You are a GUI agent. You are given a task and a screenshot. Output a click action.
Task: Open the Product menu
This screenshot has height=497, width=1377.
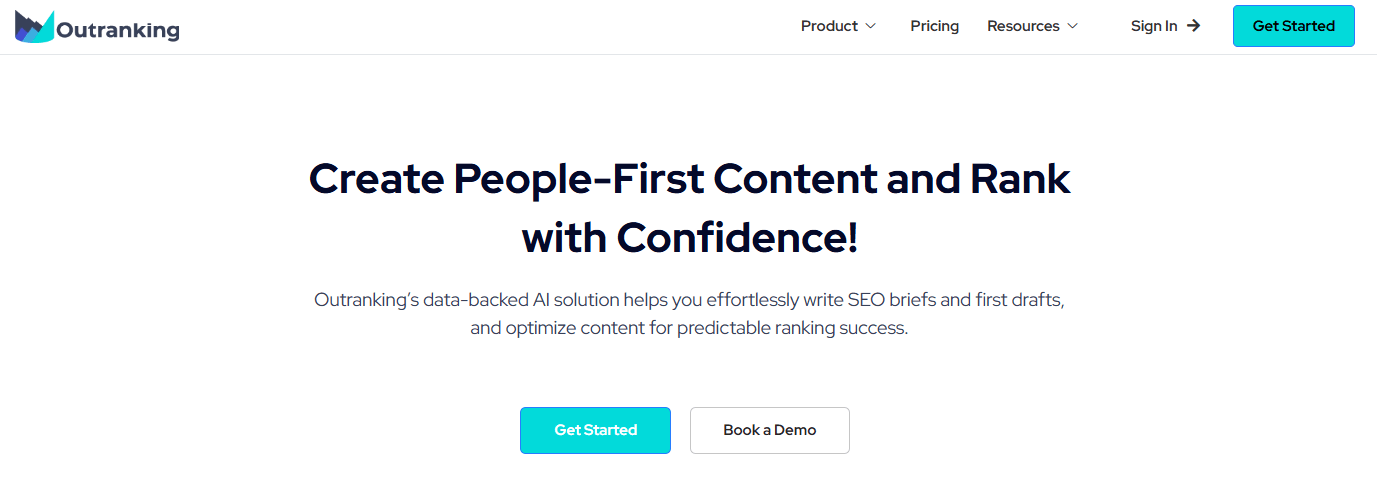829,26
